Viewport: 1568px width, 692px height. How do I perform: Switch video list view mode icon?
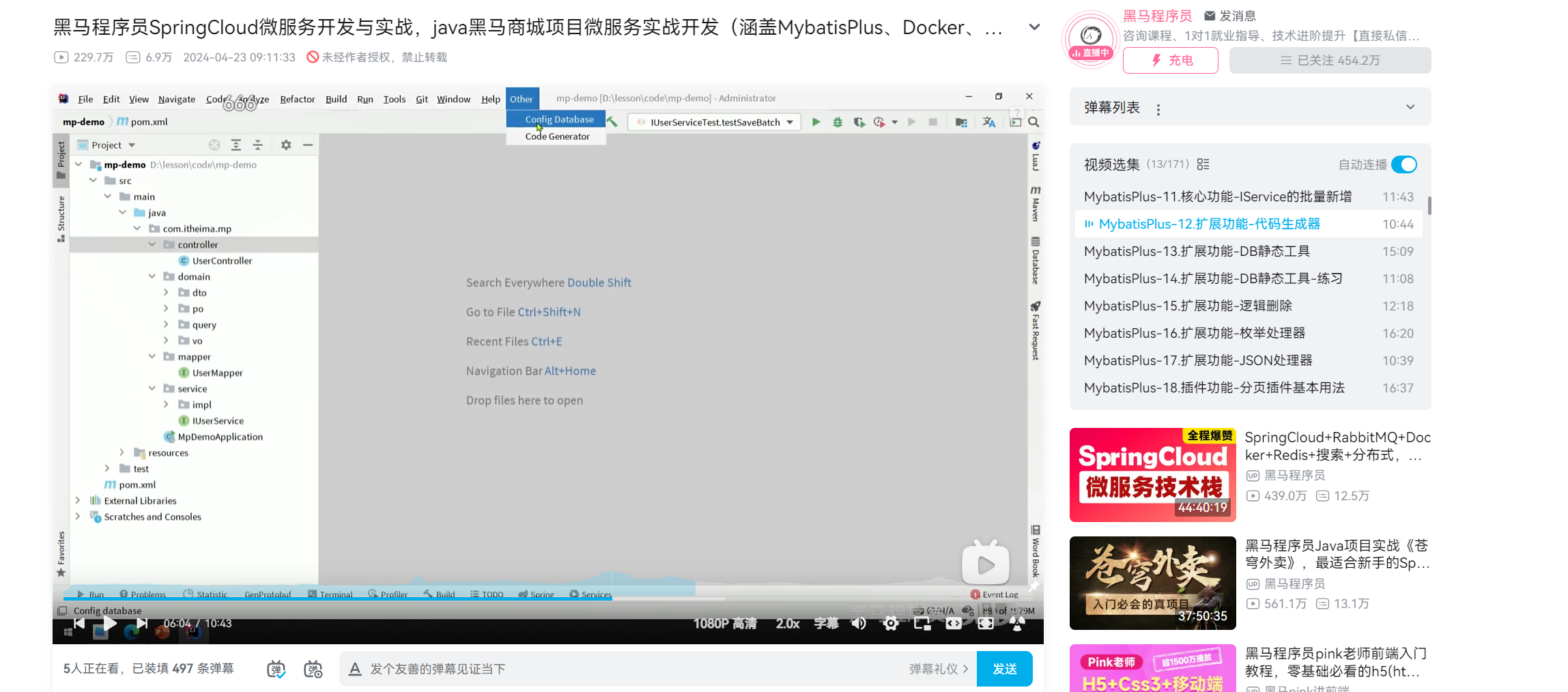(x=1203, y=164)
